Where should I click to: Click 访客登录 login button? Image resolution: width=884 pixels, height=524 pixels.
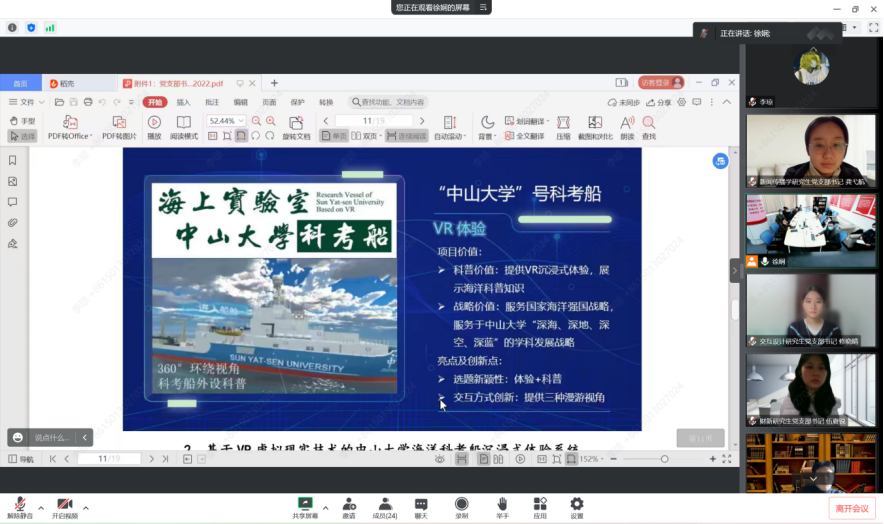(661, 83)
